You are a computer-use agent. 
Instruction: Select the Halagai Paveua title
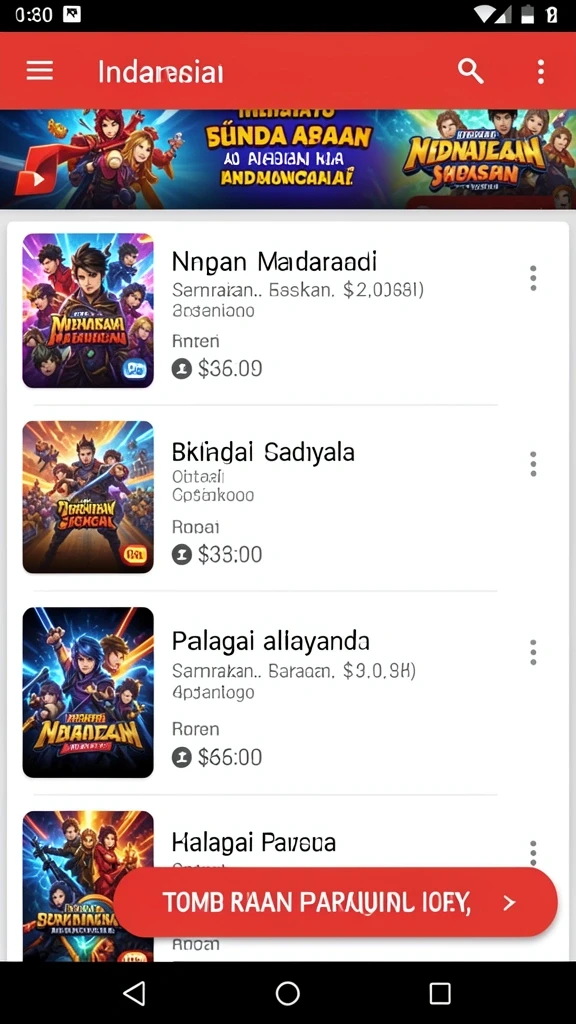253,842
